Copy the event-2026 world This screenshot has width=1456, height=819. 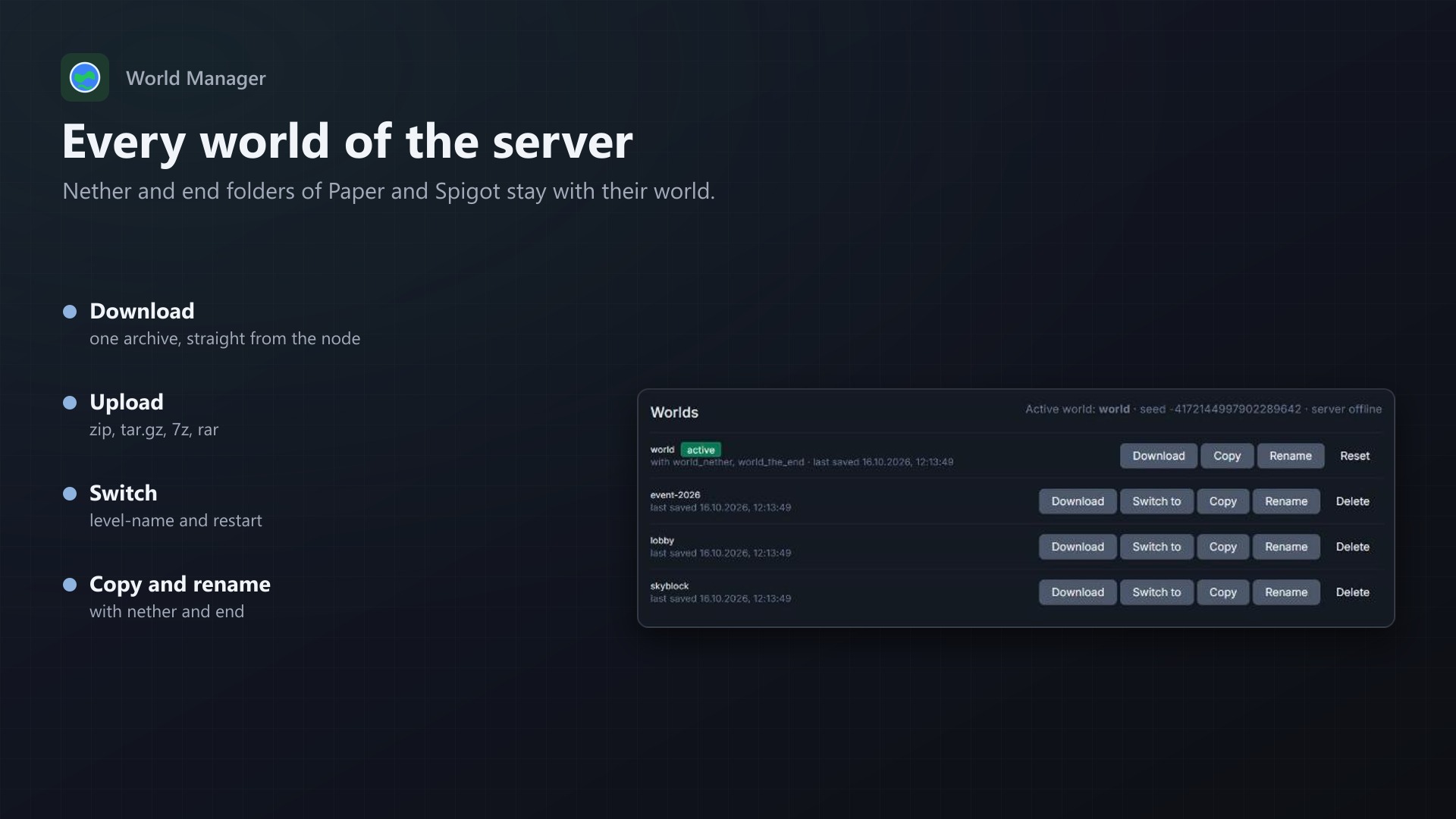click(1222, 501)
